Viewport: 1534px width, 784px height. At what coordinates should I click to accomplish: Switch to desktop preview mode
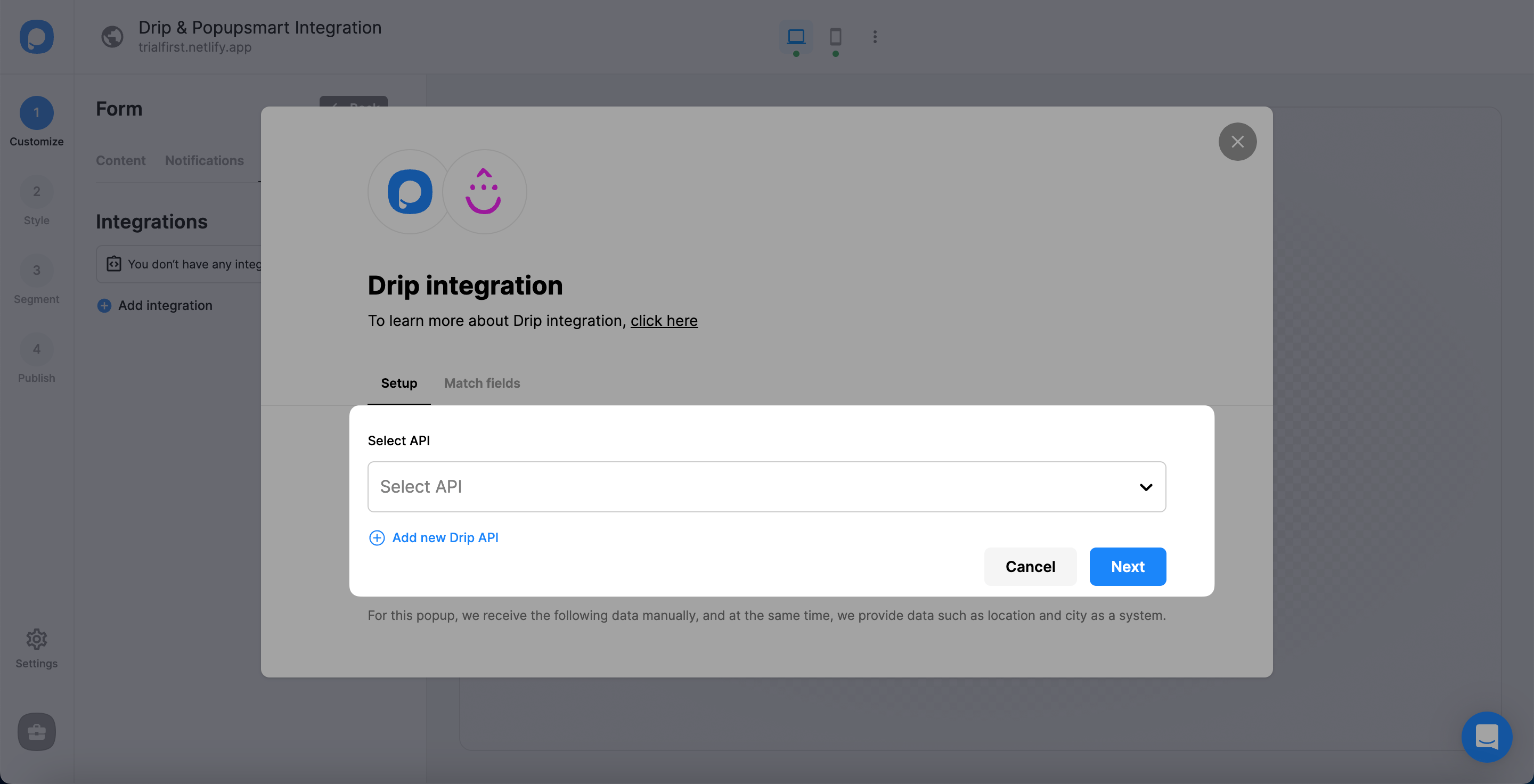[796, 37]
